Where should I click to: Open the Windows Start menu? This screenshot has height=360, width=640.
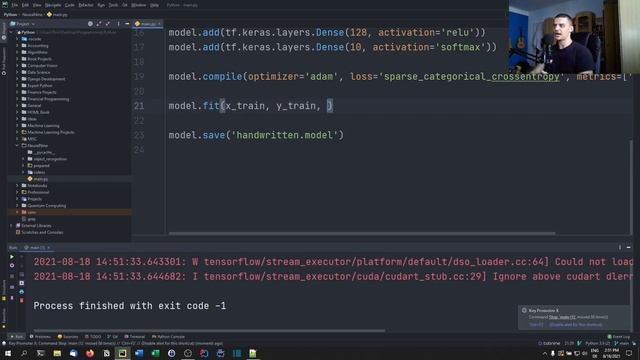[x=8, y=353]
